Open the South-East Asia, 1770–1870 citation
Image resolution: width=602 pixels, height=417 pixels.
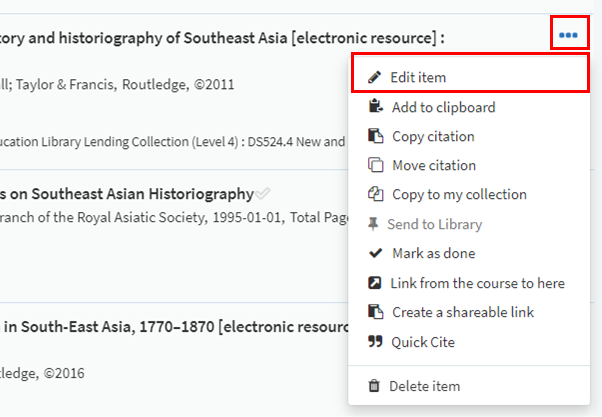(x=170, y=325)
